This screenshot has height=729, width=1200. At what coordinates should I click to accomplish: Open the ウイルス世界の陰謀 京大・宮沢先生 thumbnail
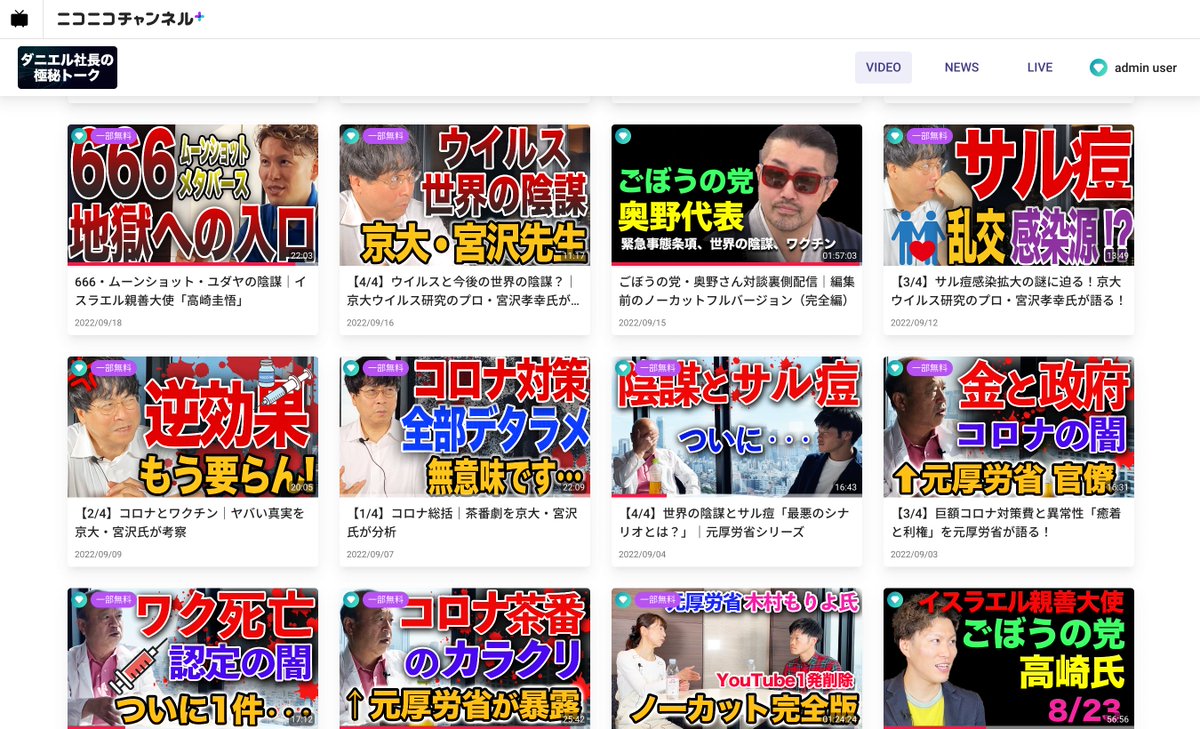click(465, 195)
